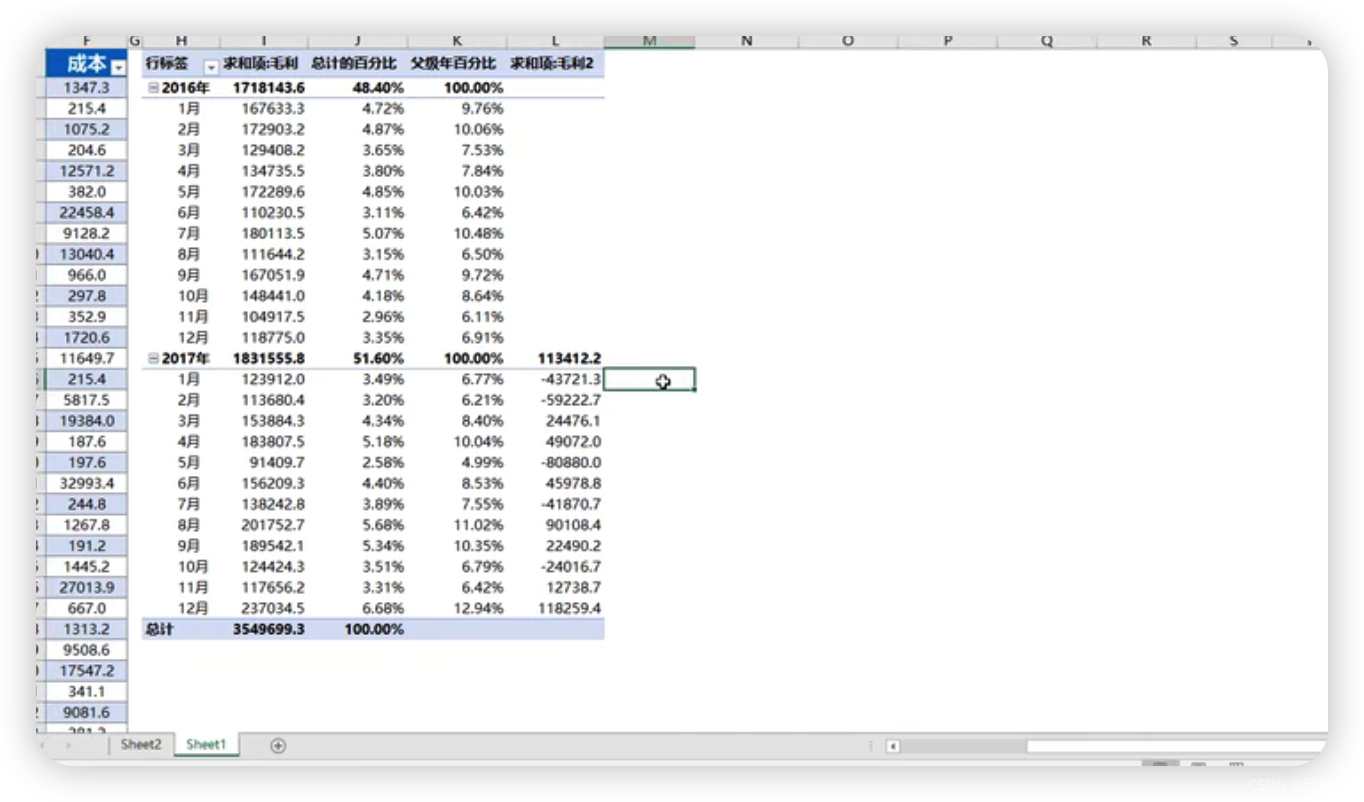Select the 2017年 total 1831555.8 cell

pyautogui.click(x=264, y=358)
